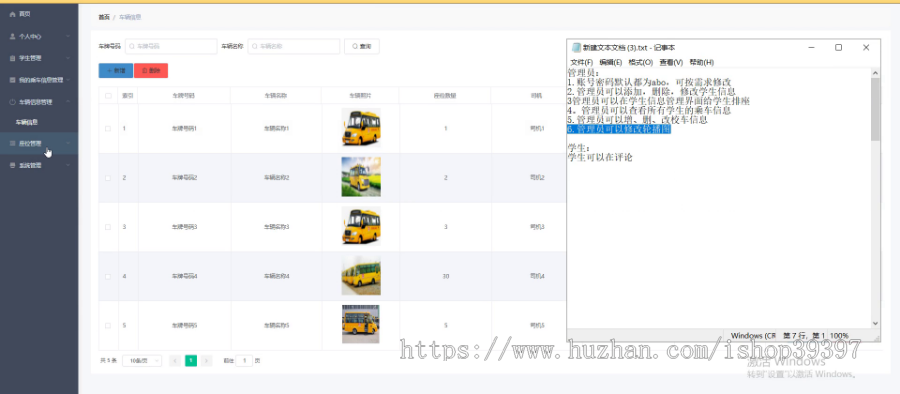
Task: Click the icon next to 系统管理
Action: [13, 165]
